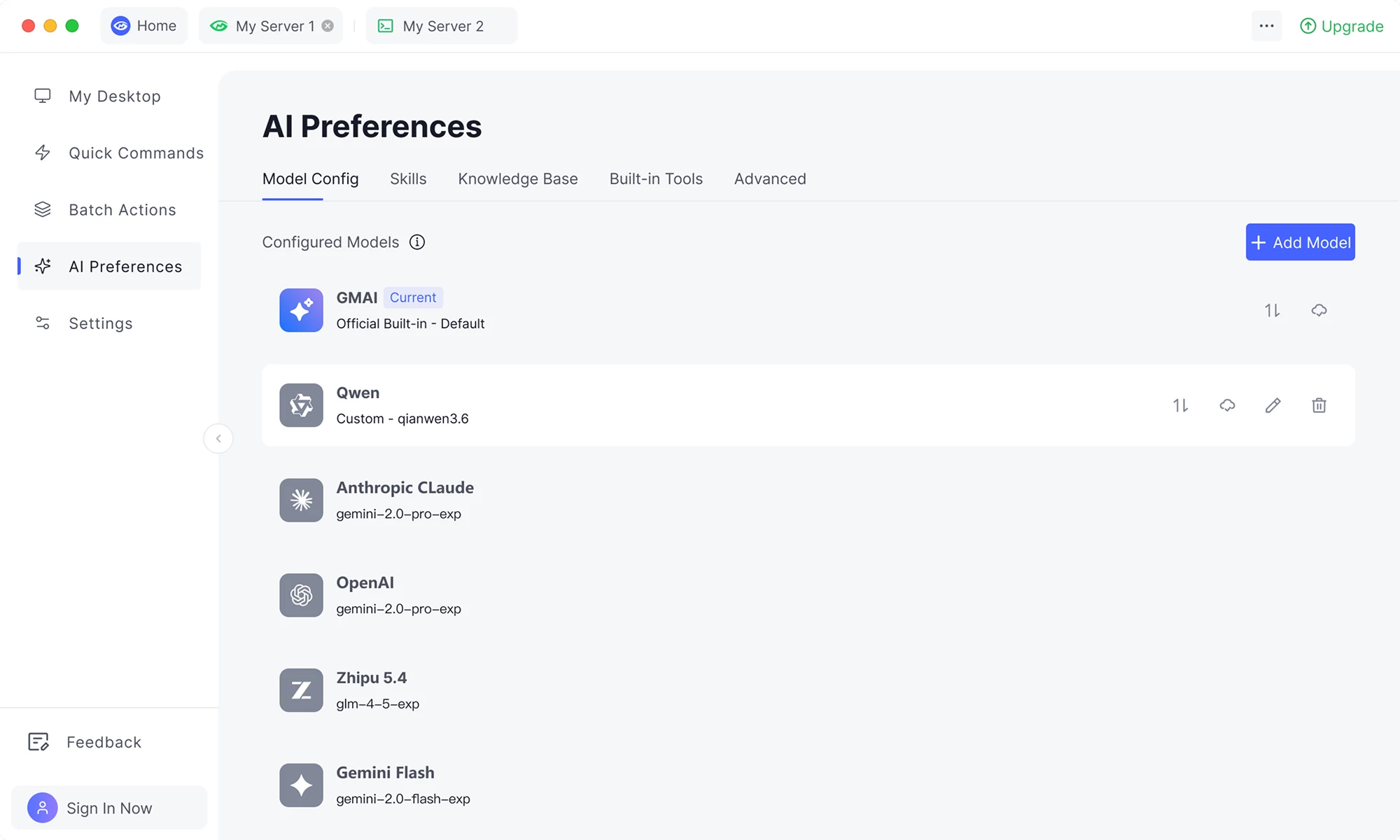Viewport: 1400px width, 840px height.
Task: Click the reorder arrows on Qwen row
Action: click(x=1180, y=405)
